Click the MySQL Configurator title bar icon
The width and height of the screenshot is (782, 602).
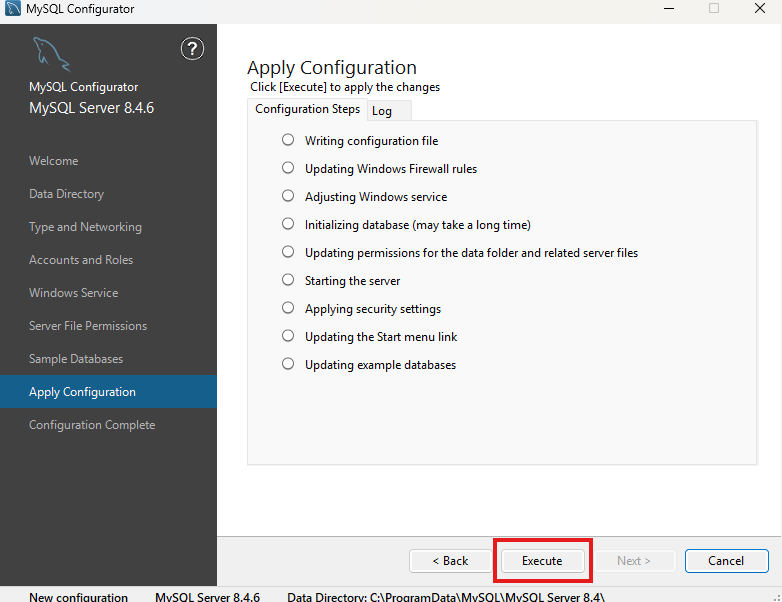coord(12,8)
